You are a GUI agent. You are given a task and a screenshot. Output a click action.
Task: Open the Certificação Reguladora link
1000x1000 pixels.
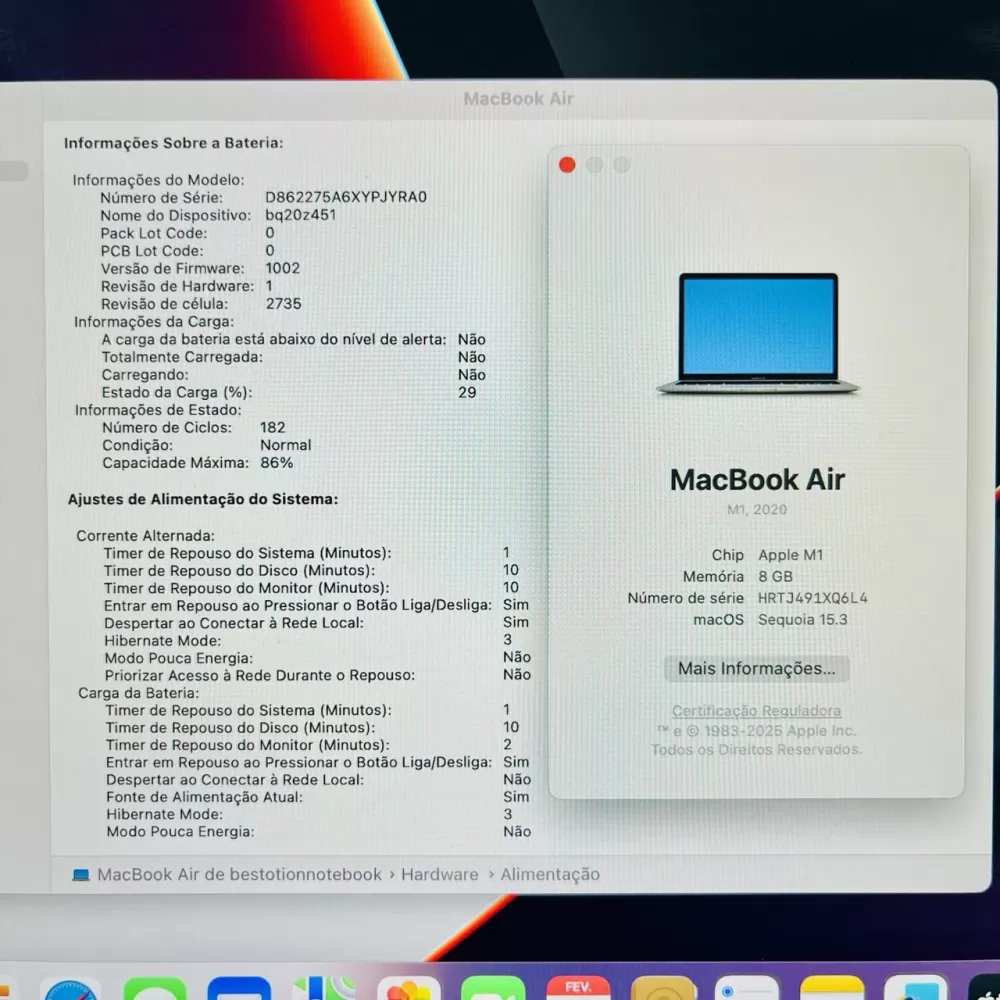[x=756, y=710]
